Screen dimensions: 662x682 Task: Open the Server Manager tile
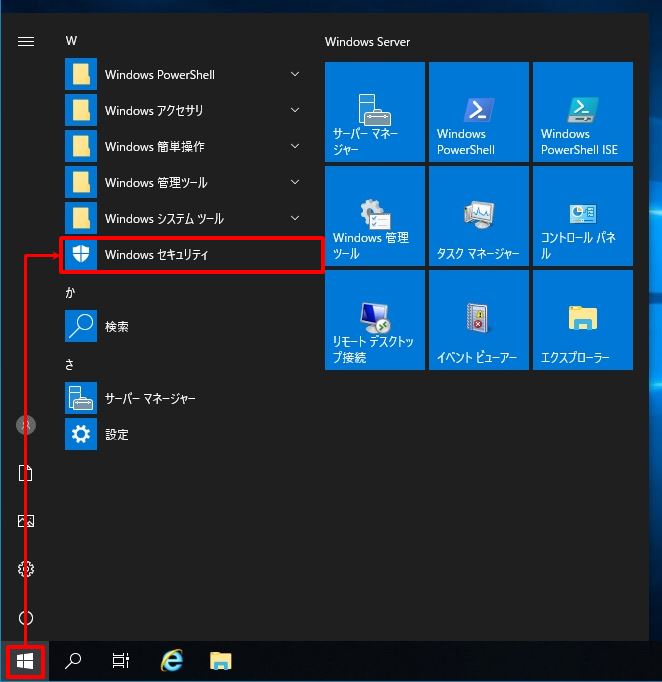[374, 112]
